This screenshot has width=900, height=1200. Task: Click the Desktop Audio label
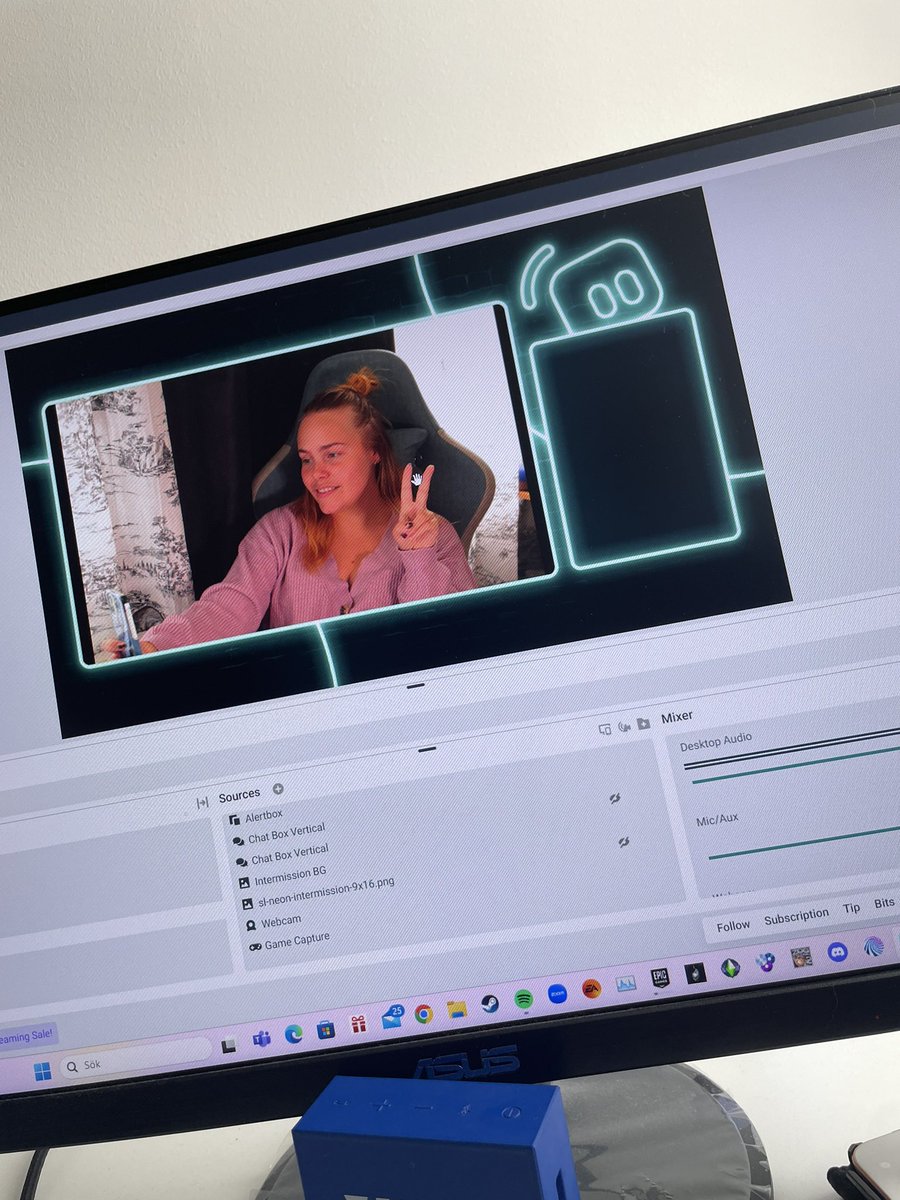[716, 742]
